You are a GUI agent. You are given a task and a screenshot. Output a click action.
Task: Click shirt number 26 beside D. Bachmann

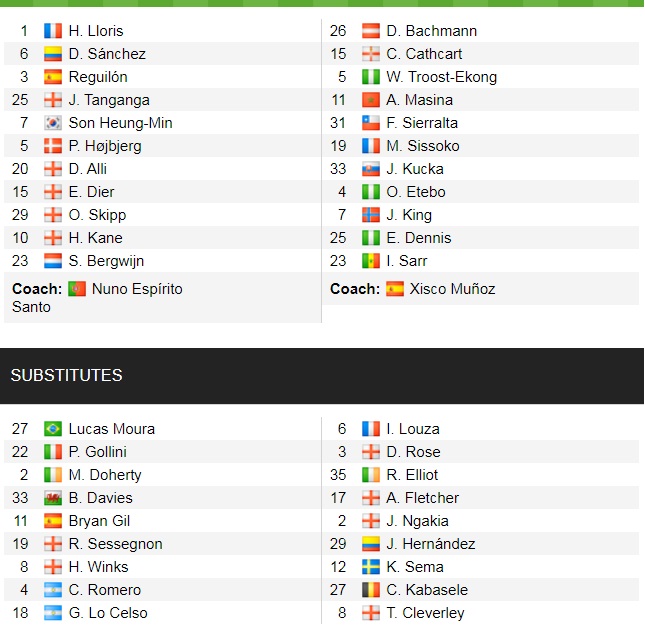click(x=338, y=31)
